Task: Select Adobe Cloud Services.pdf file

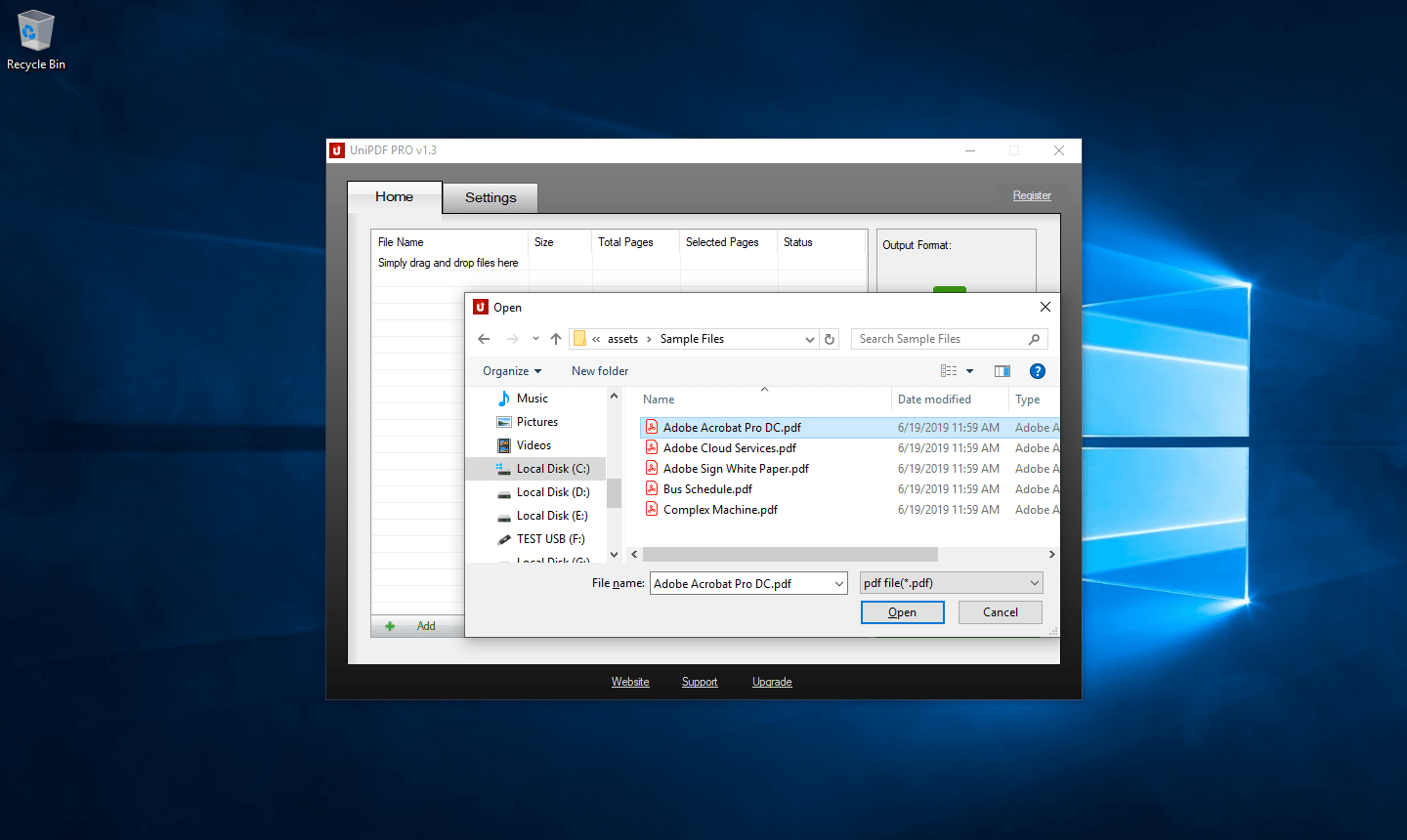Action: (x=730, y=447)
